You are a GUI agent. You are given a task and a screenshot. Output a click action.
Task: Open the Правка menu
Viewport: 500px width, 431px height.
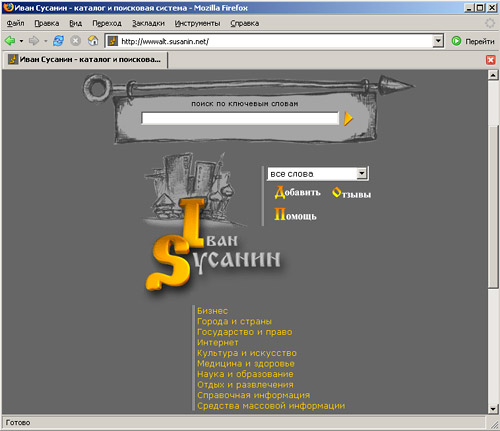pyautogui.click(x=47, y=23)
